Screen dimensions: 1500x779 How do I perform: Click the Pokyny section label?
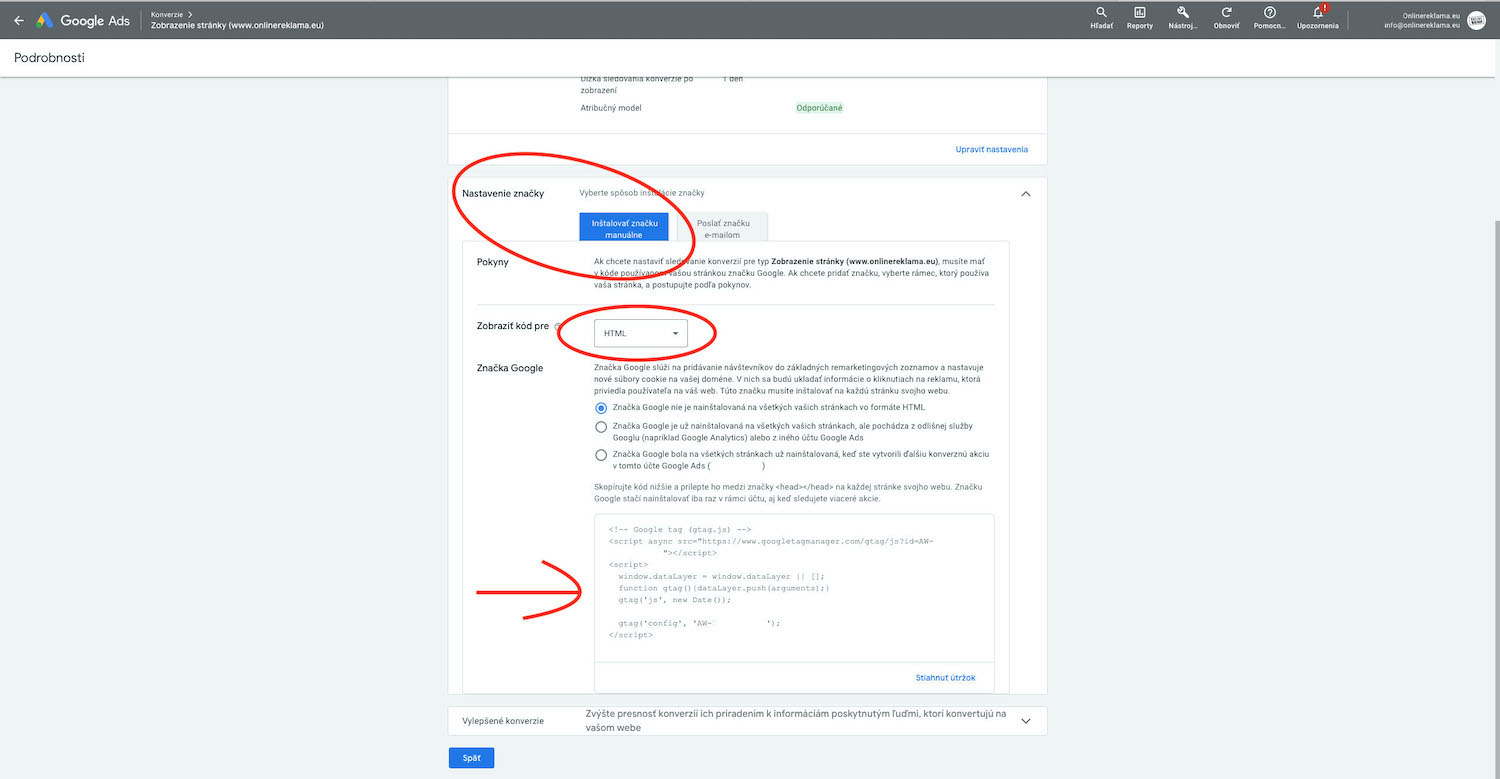pos(493,262)
